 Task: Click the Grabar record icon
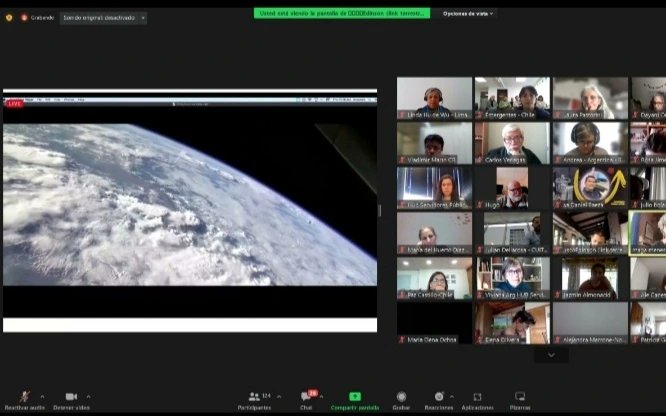[401, 396]
